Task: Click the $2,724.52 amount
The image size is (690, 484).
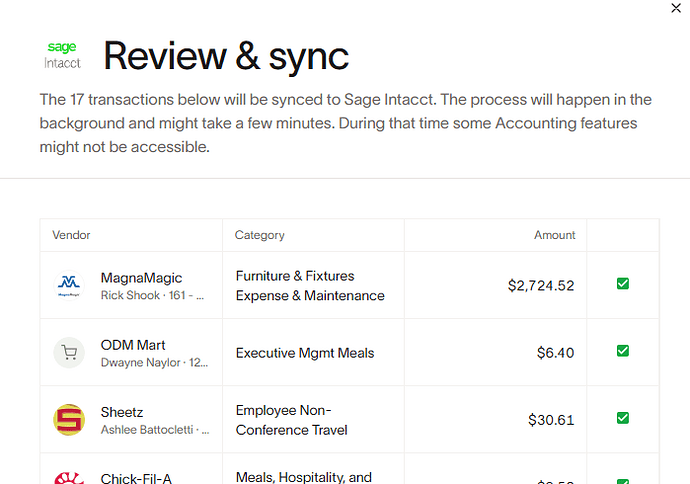Action: (x=541, y=286)
